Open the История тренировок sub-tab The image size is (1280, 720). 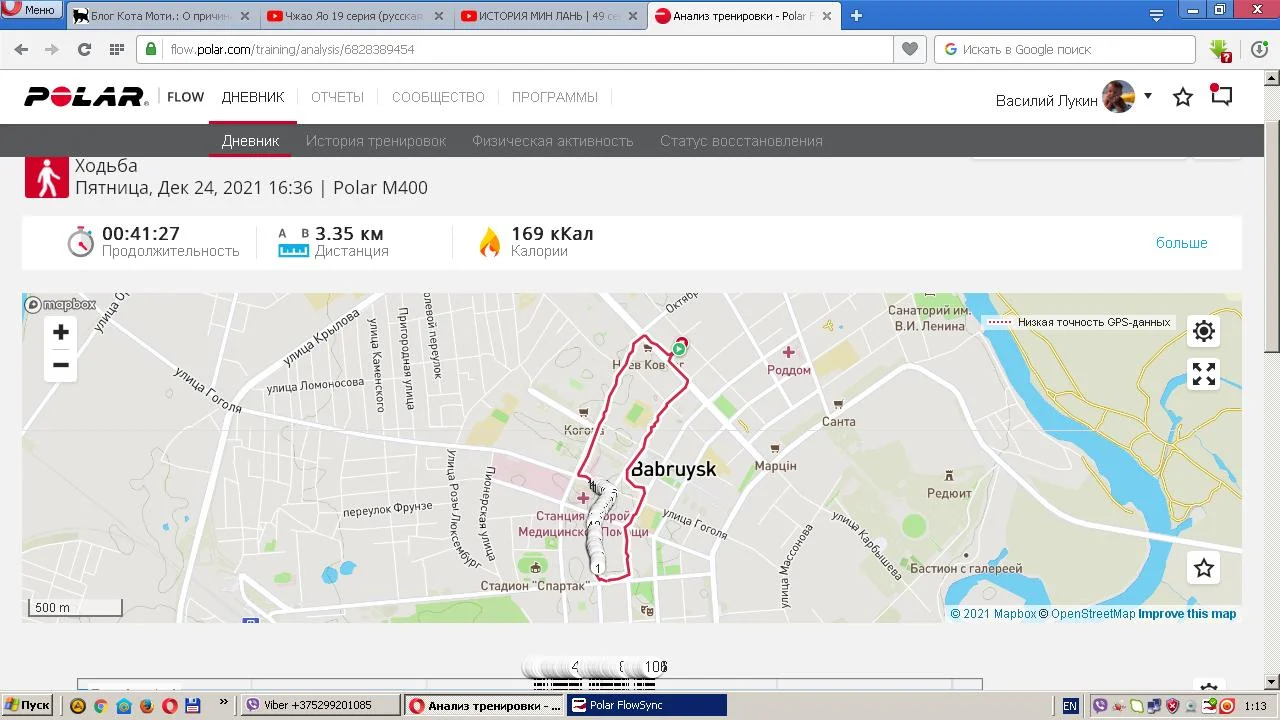376,141
